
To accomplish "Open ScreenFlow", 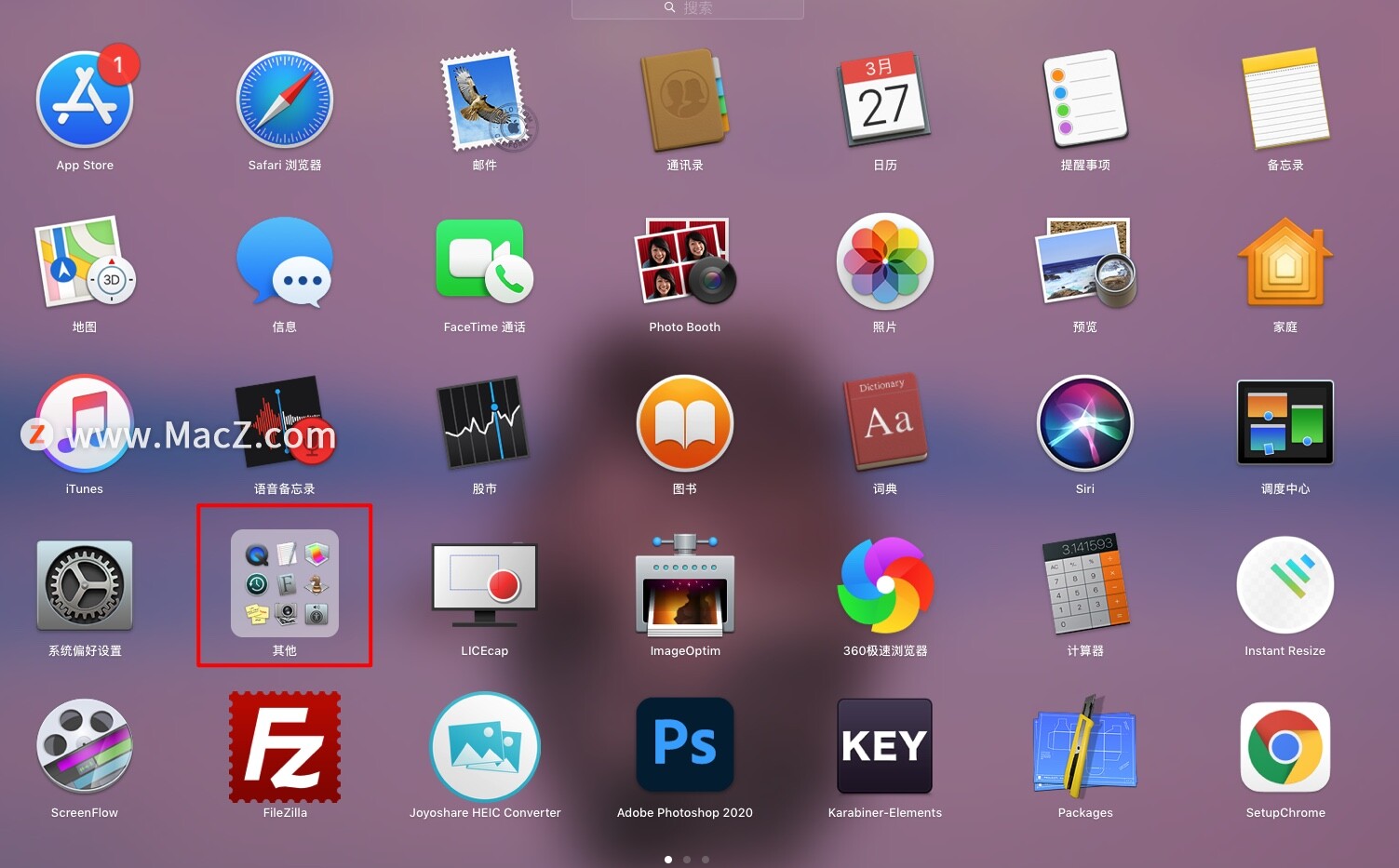I will tap(85, 747).
